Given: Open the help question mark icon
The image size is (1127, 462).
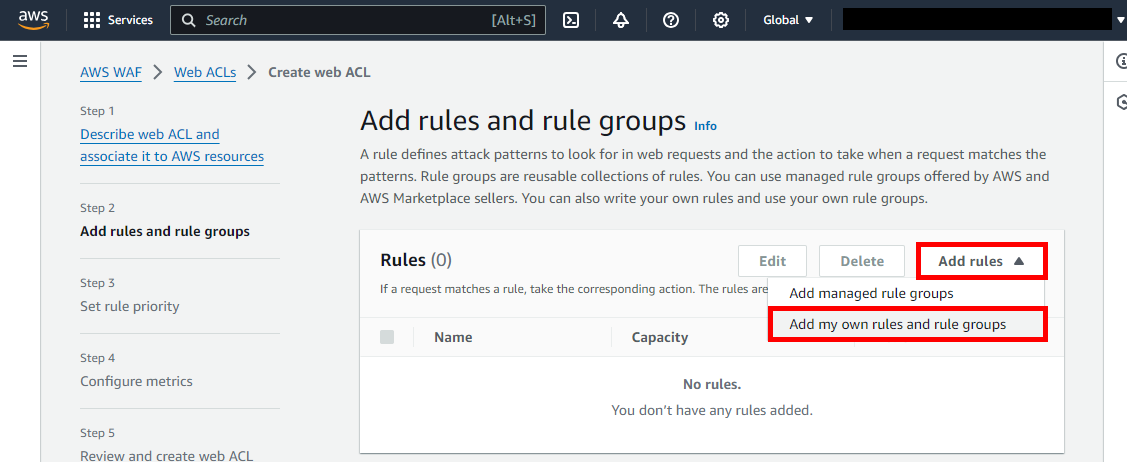Looking at the screenshot, I should pos(671,20).
